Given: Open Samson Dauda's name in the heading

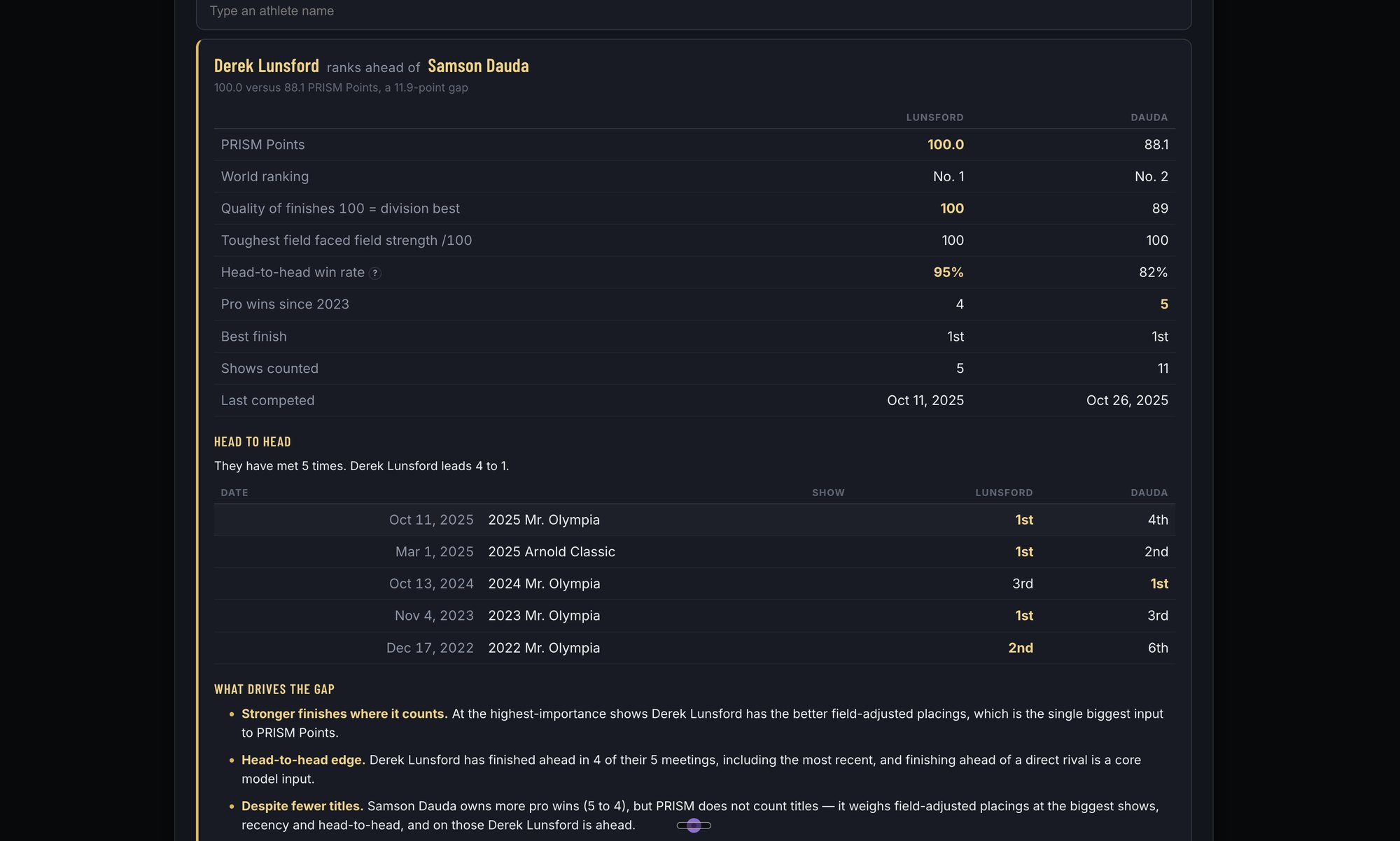Looking at the screenshot, I should pyautogui.click(x=478, y=66).
